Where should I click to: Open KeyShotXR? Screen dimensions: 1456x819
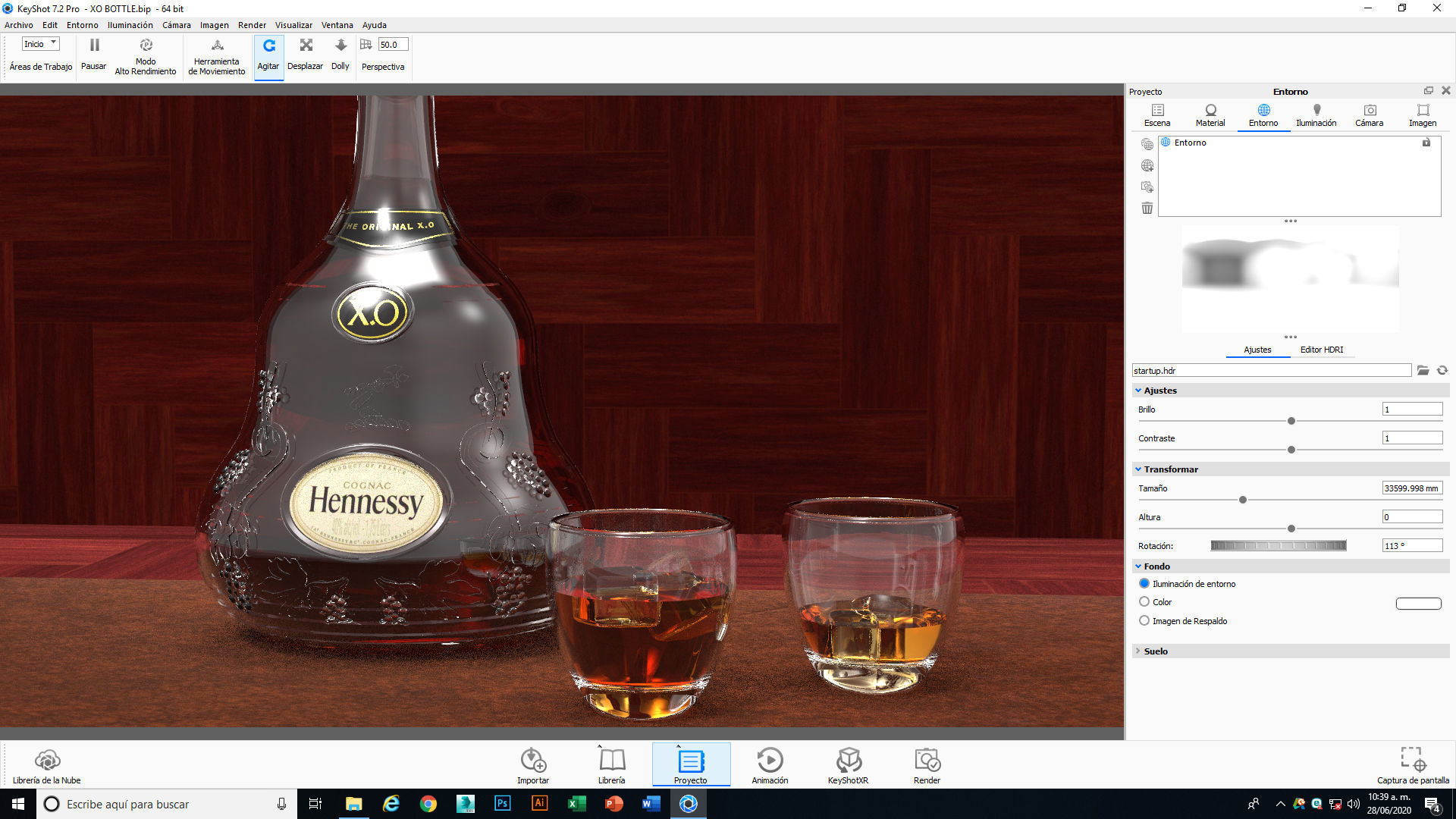pos(849,766)
